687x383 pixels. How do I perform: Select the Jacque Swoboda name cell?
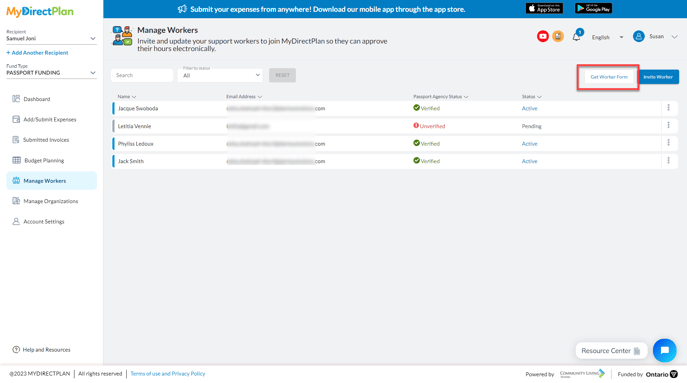point(138,108)
